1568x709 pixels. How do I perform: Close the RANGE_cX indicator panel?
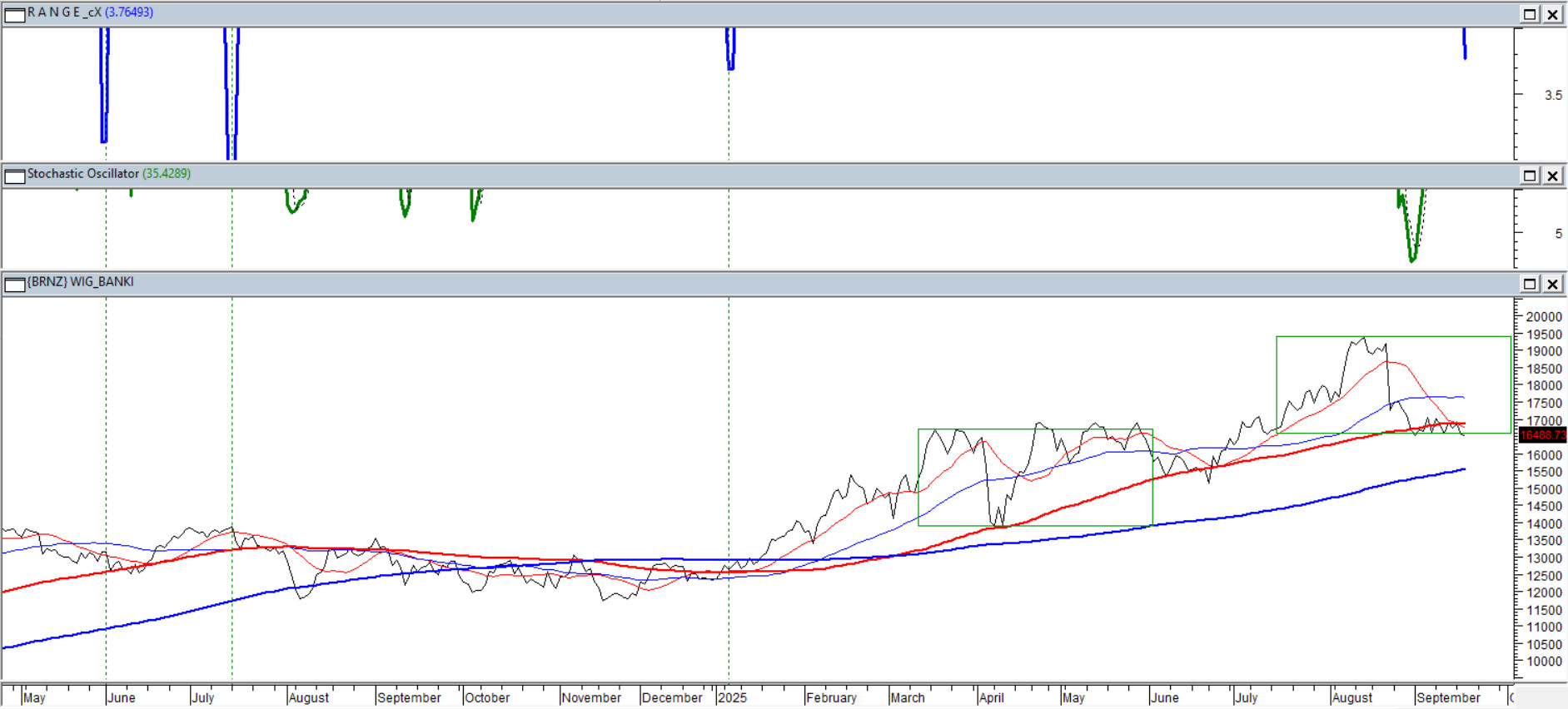coord(1553,14)
